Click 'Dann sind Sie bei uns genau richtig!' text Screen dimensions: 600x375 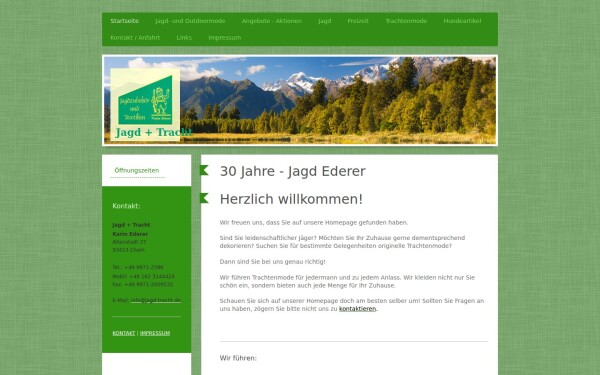272,262
